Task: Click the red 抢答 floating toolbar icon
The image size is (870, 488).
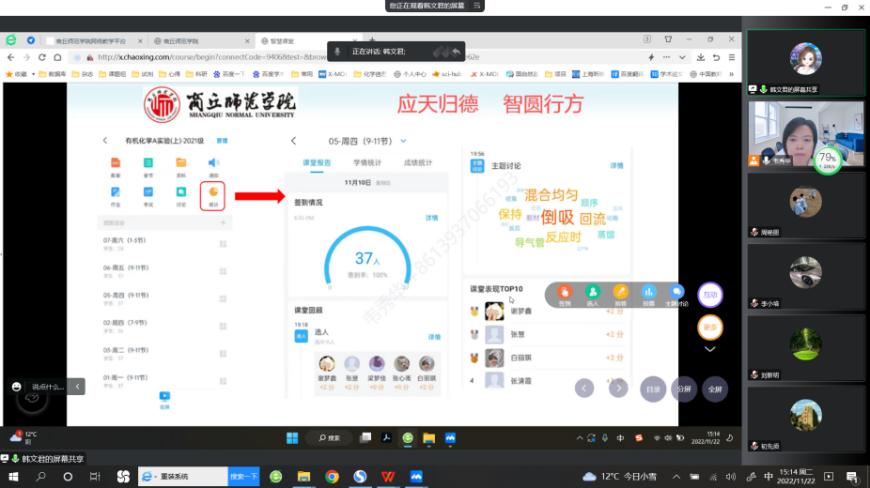Action: [564, 292]
